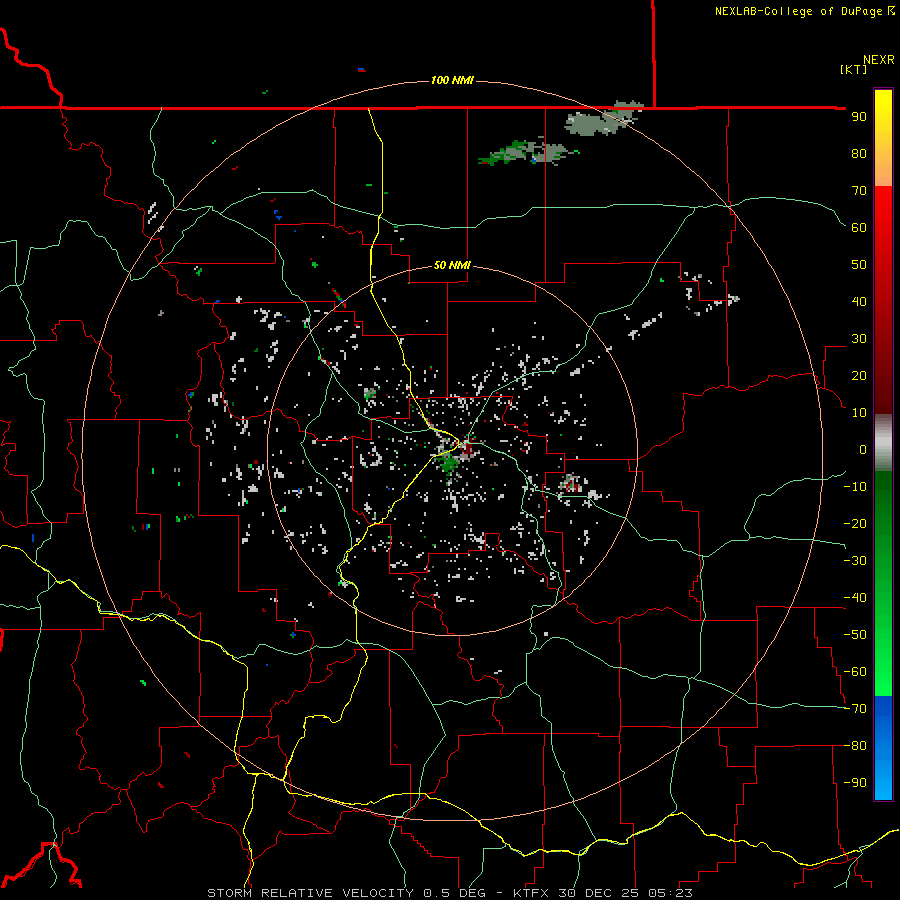Viewport: 900px width, 900px height.
Task: Click the -20 scale value
Action: tap(855, 523)
